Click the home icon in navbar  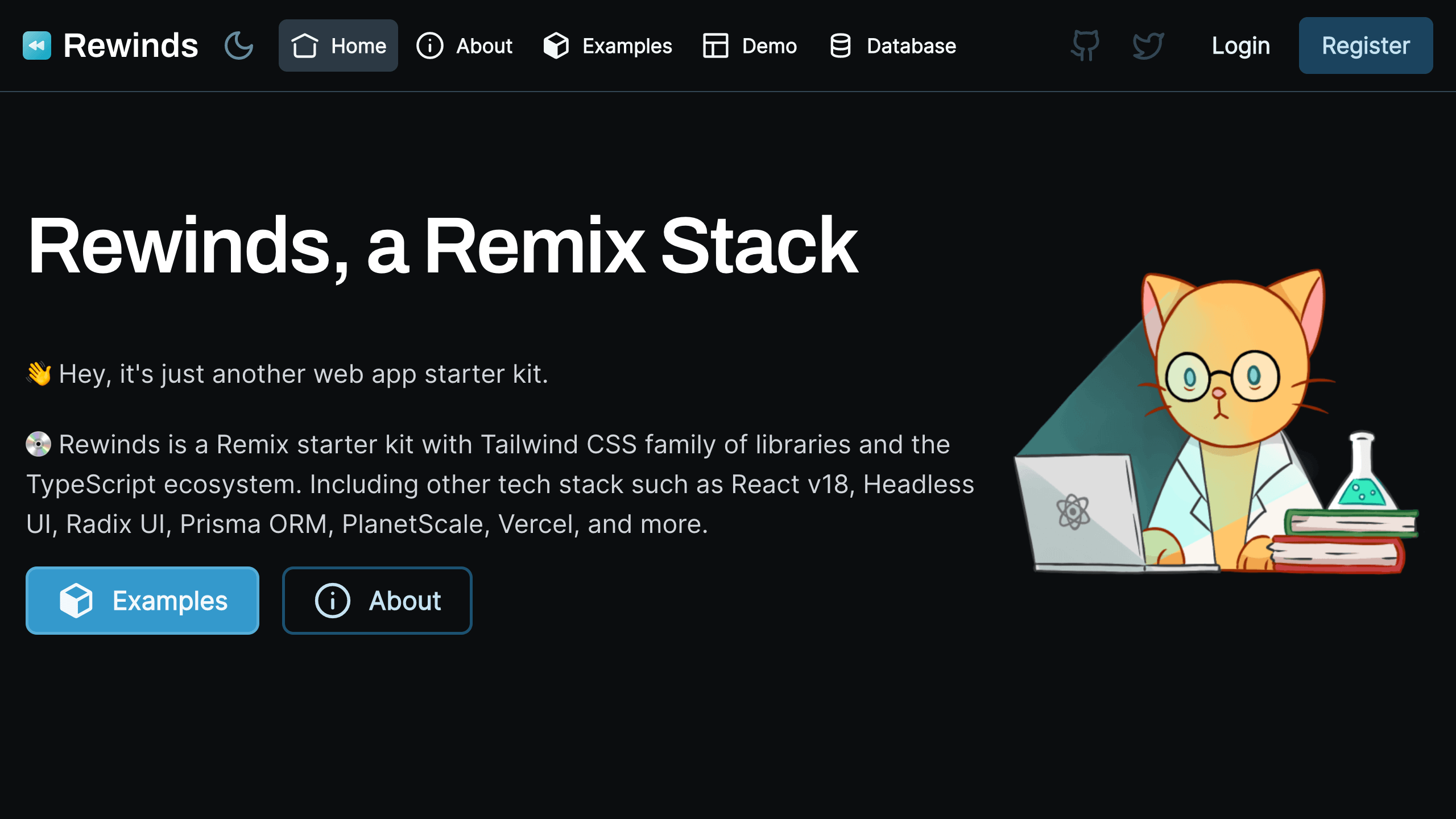[305, 45]
